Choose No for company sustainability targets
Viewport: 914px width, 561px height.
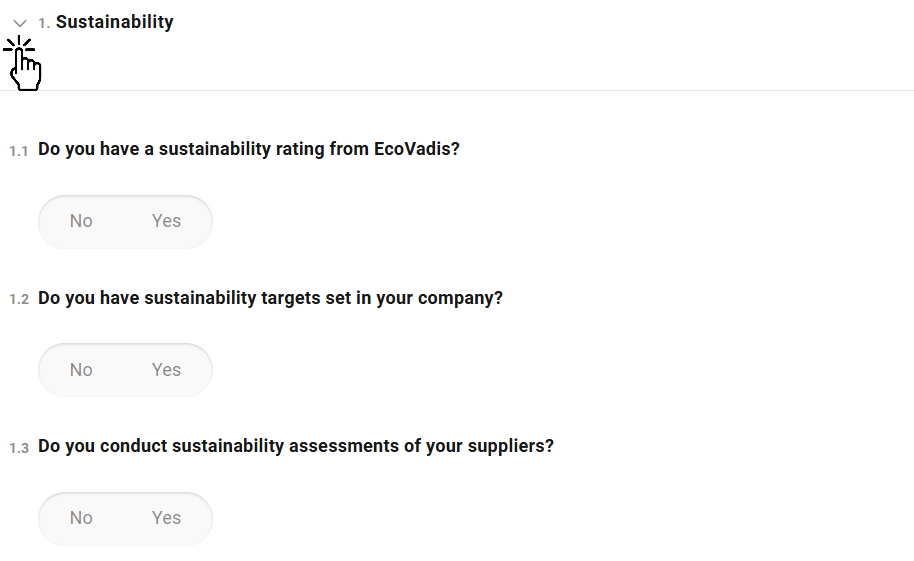tap(81, 370)
